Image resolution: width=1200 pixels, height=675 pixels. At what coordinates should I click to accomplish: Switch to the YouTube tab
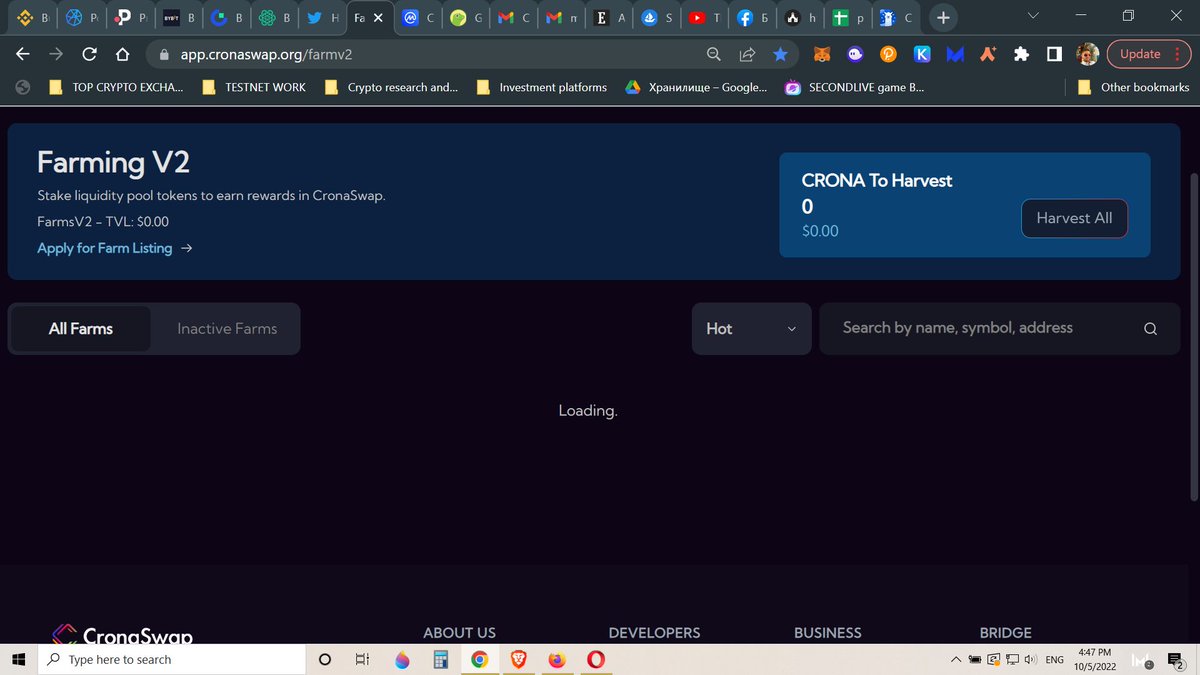[707, 18]
